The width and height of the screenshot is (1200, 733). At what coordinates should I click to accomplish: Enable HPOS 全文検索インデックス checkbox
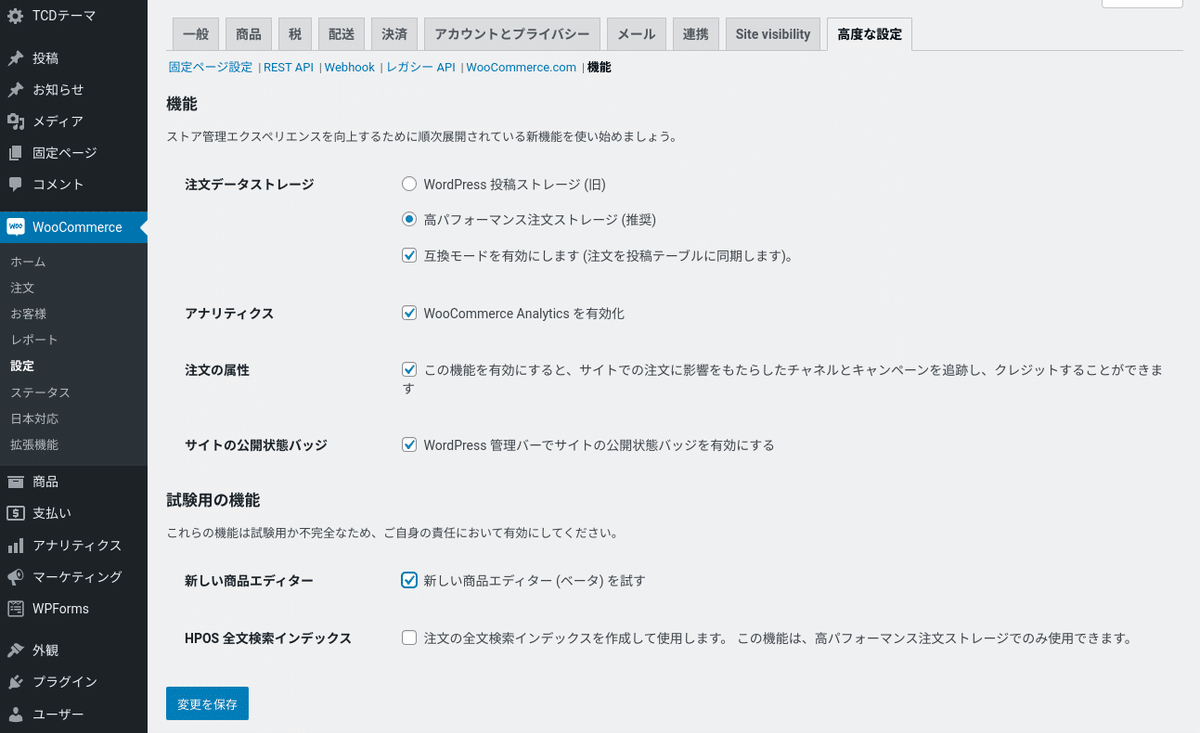pos(409,637)
